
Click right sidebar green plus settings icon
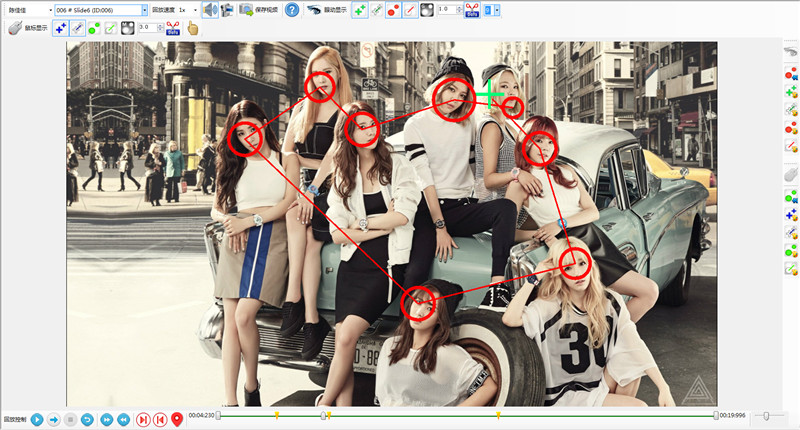791,92
